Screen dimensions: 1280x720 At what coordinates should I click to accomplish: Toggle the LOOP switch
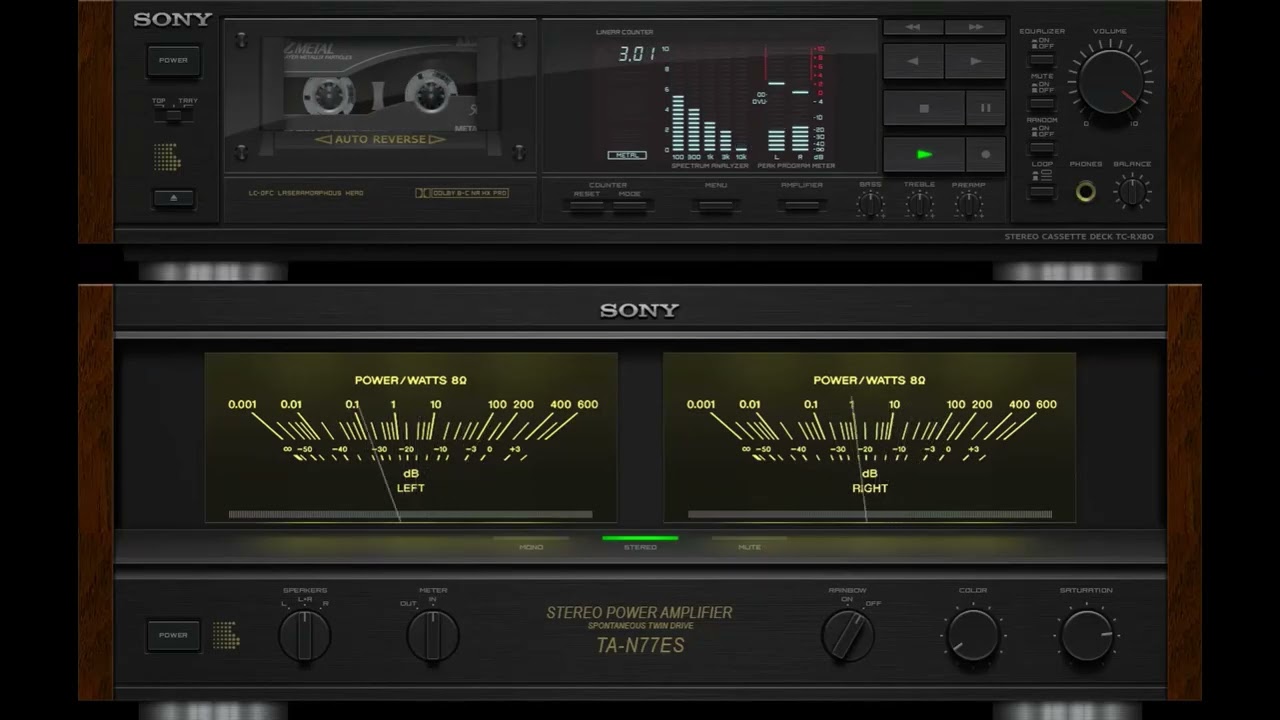(1042, 190)
